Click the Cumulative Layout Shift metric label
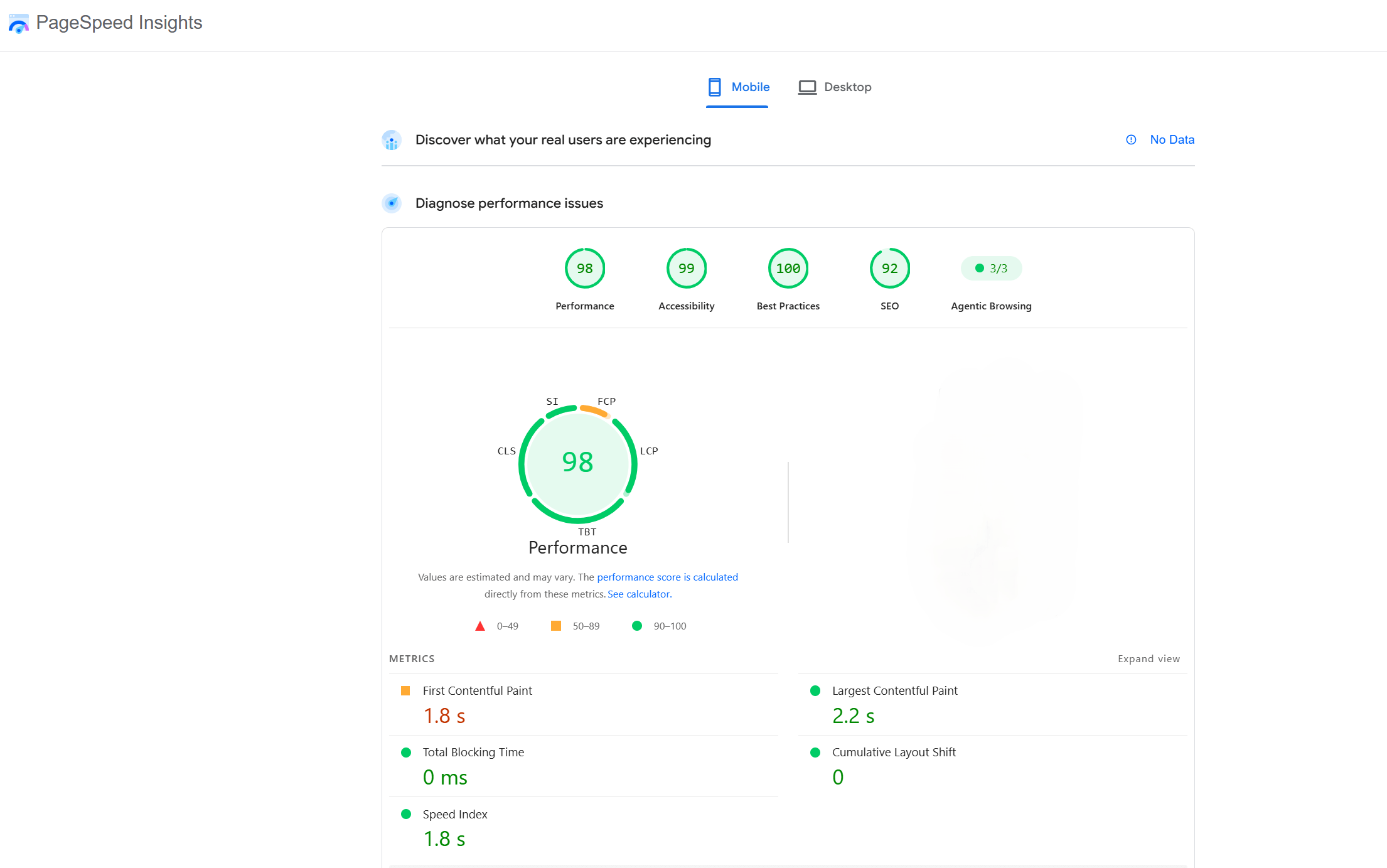Viewport: 1387px width, 868px height. tap(894, 753)
